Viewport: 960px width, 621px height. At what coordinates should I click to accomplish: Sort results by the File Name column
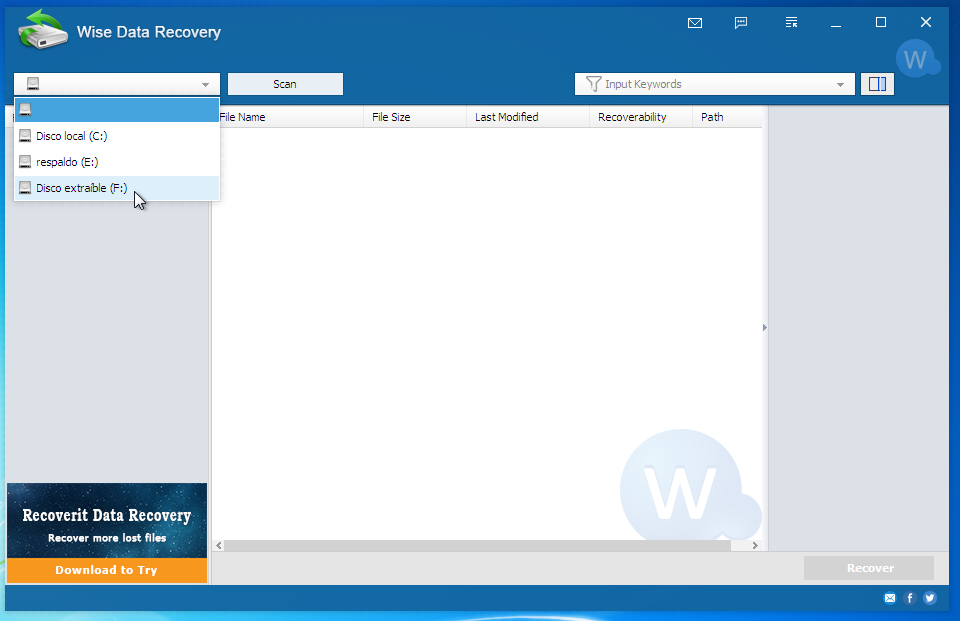[246, 116]
